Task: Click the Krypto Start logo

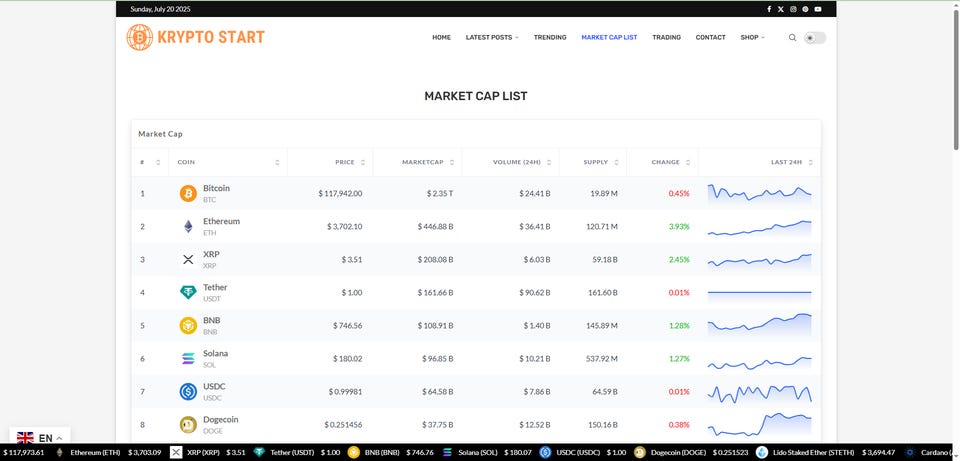Action: (x=196, y=38)
